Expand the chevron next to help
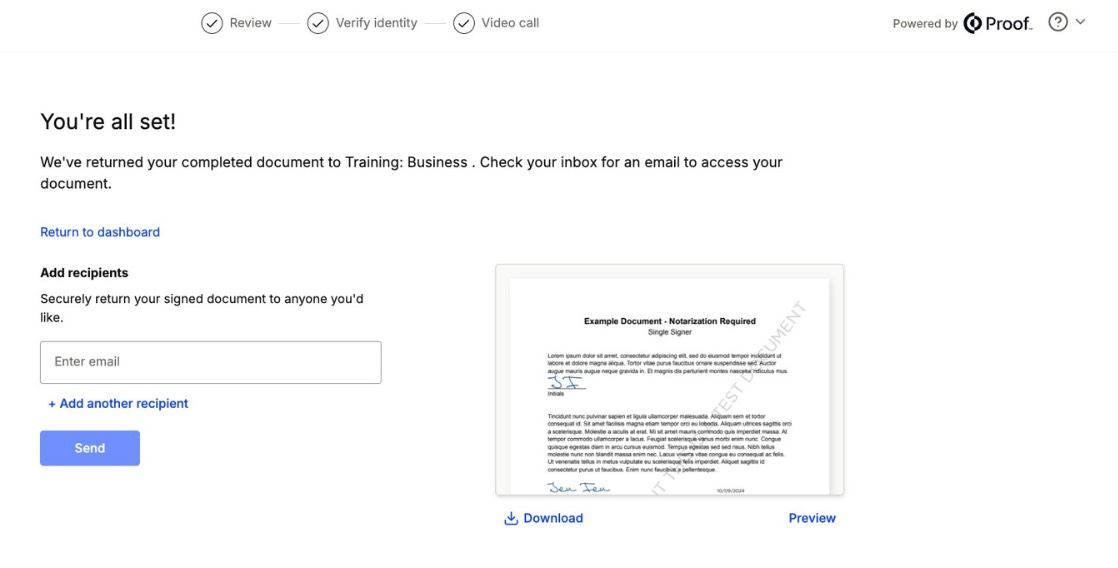1118x568 pixels. click(1080, 22)
